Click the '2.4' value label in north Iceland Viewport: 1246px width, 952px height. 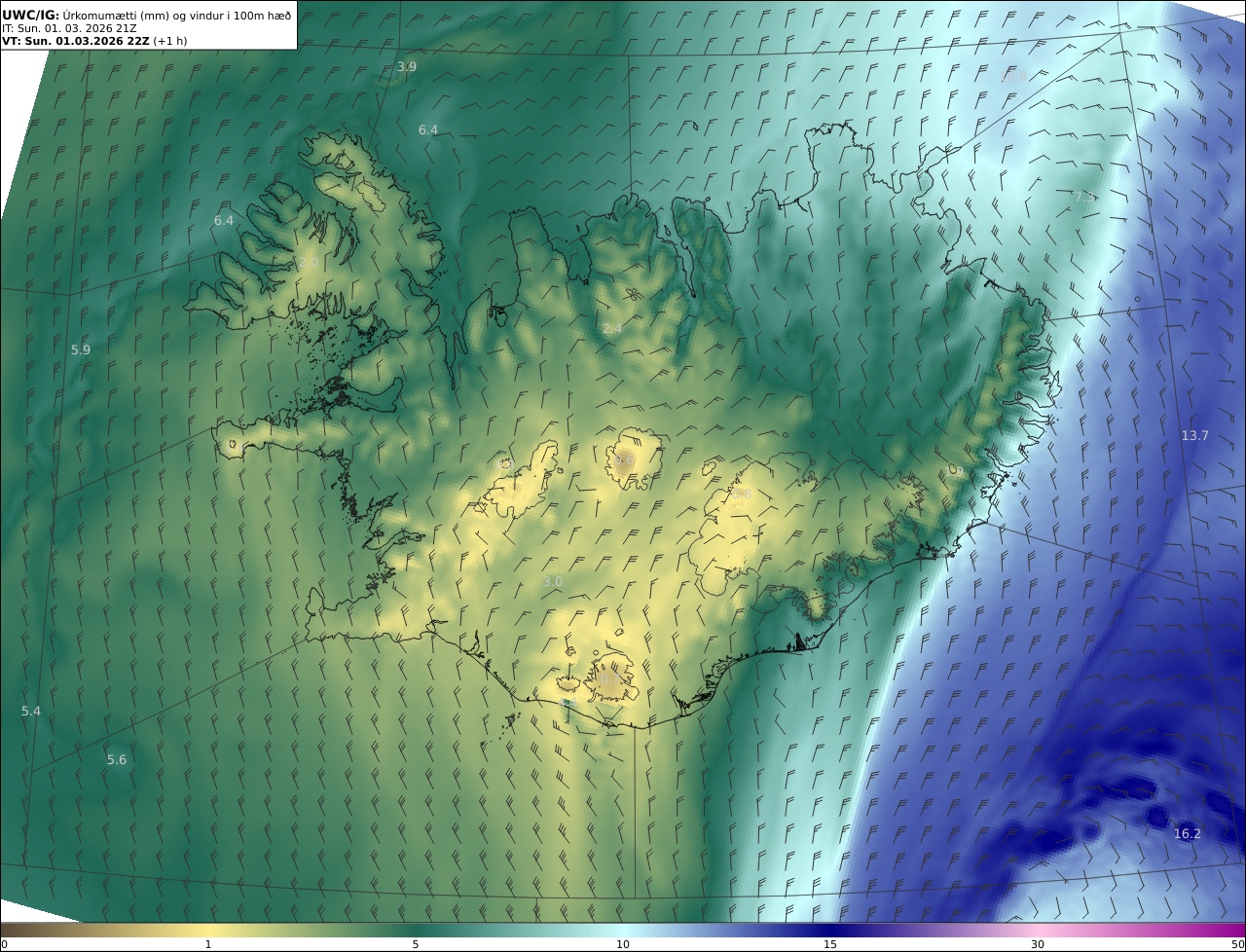point(612,329)
